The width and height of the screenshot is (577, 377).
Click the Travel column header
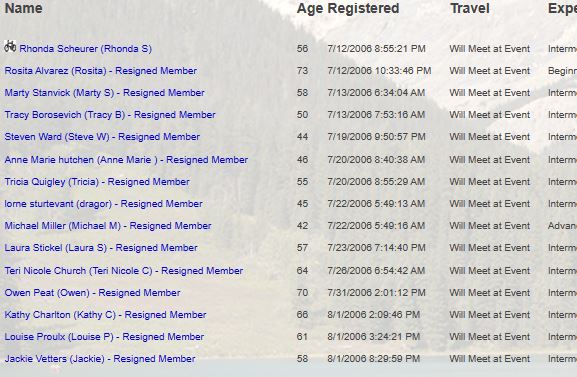(x=470, y=8)
